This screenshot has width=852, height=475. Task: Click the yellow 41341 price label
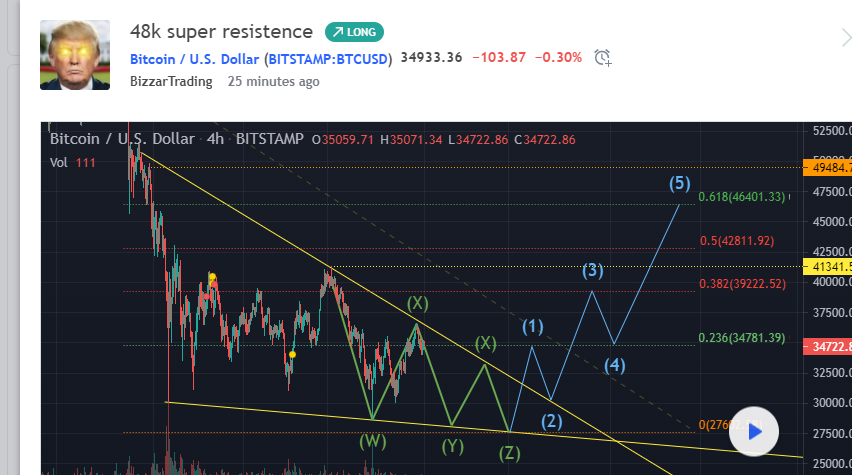tap(826, 266)
